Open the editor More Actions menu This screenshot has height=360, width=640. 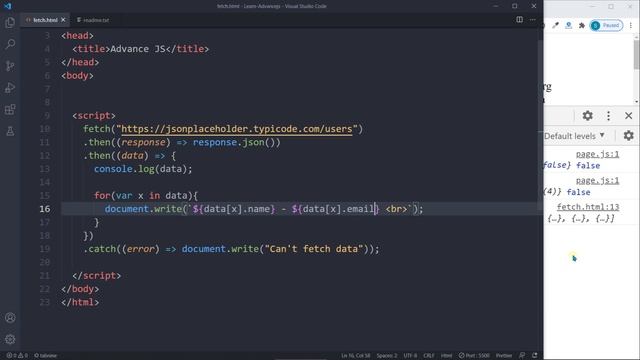pos(533,20)
